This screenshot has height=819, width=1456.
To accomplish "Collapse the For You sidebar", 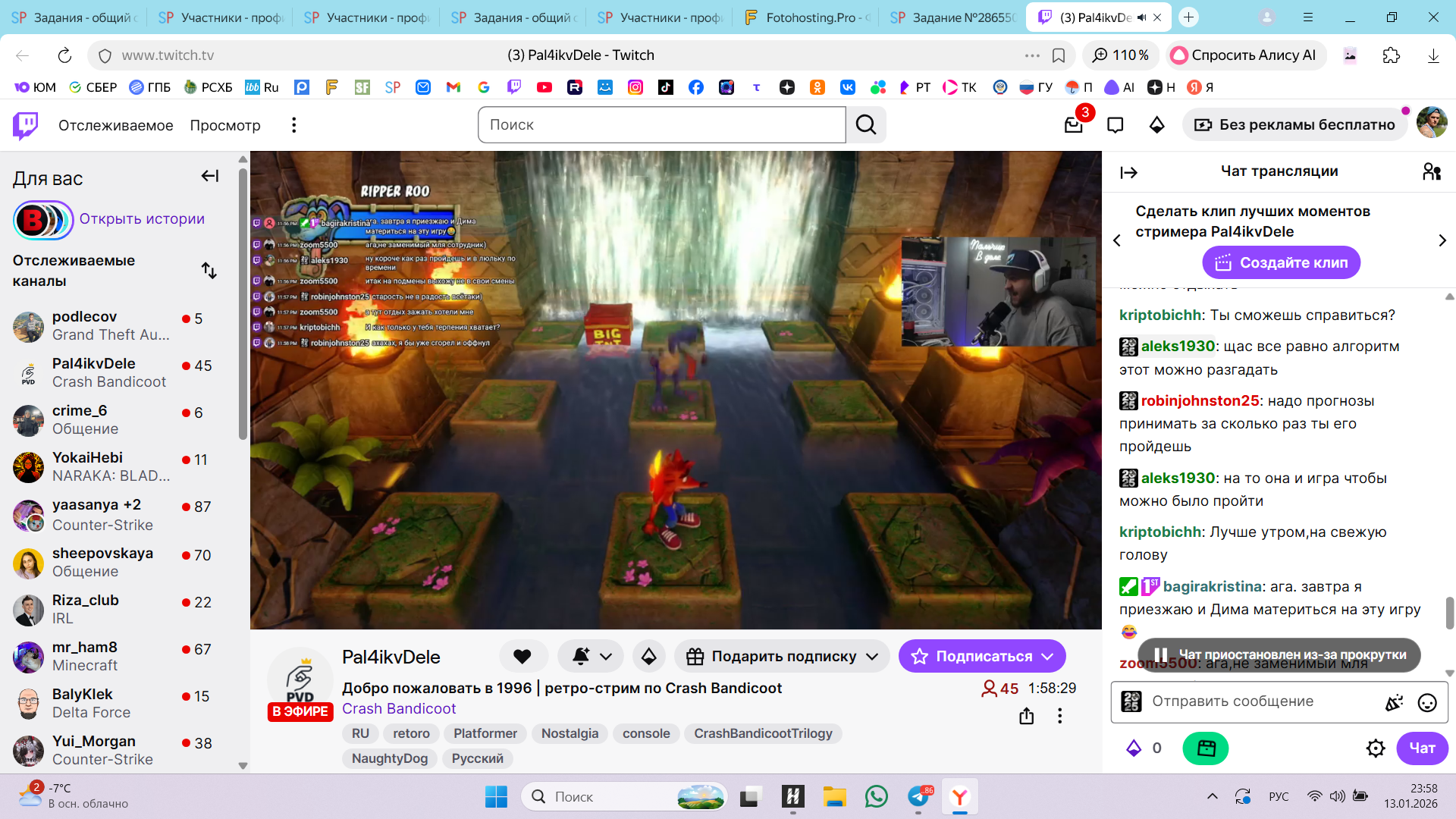I will [209, 177].
